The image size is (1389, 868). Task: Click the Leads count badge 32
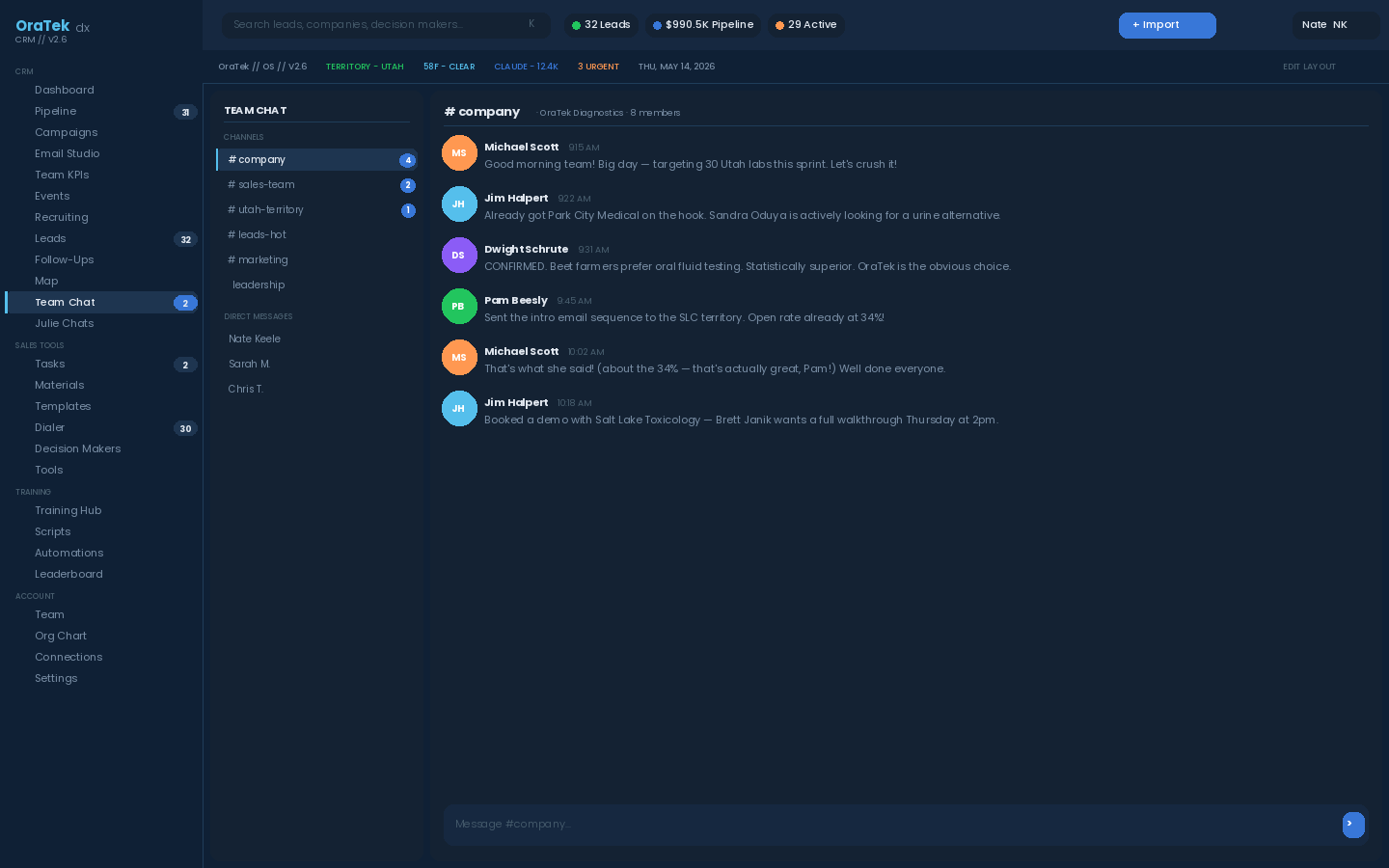[x=185, y=239]
